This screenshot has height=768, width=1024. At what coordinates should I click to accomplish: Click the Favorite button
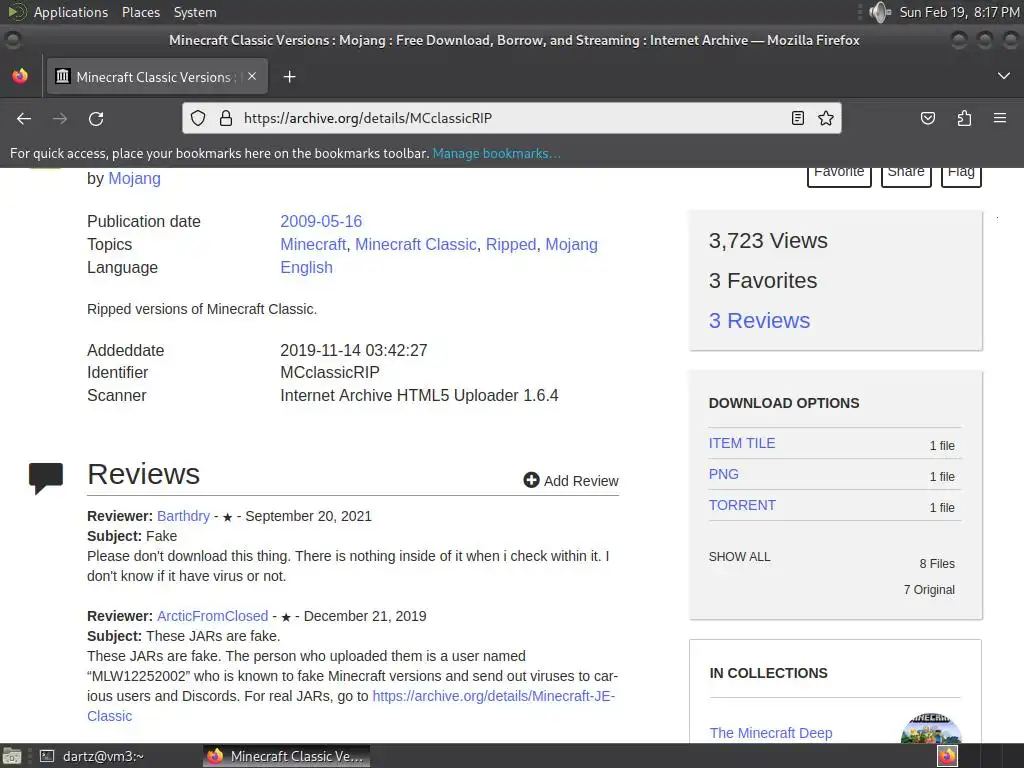839,175
